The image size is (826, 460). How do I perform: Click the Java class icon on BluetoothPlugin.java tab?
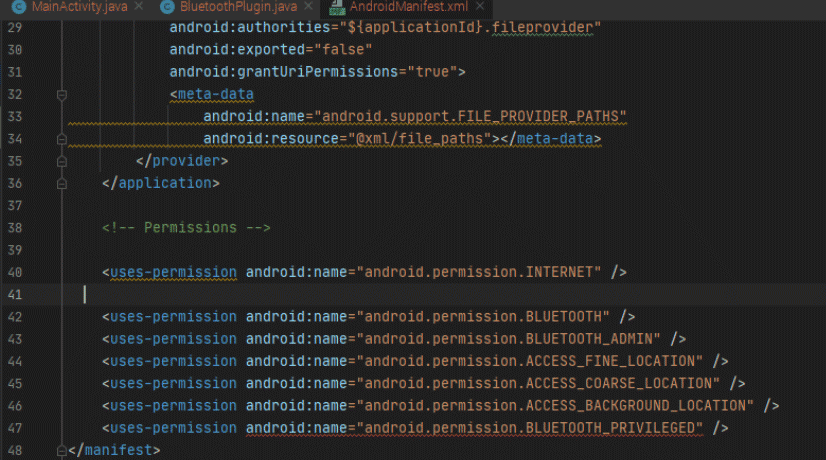click(x=168, y=7)
